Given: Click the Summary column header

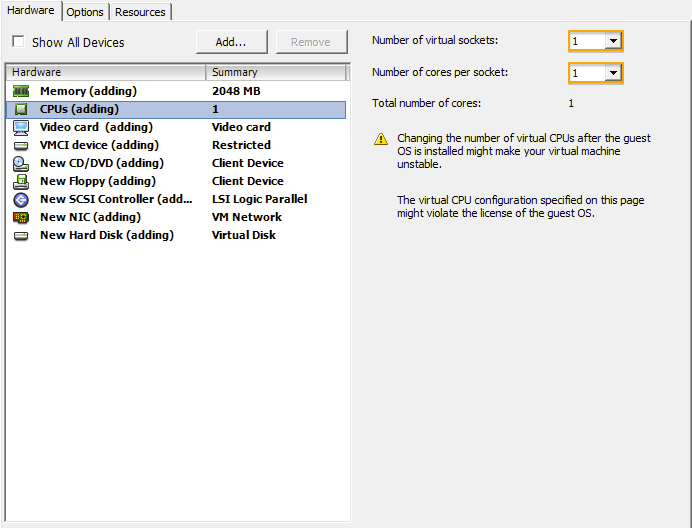Looking at the screenshot, I should pyautogui.click(x=275, y=72).
